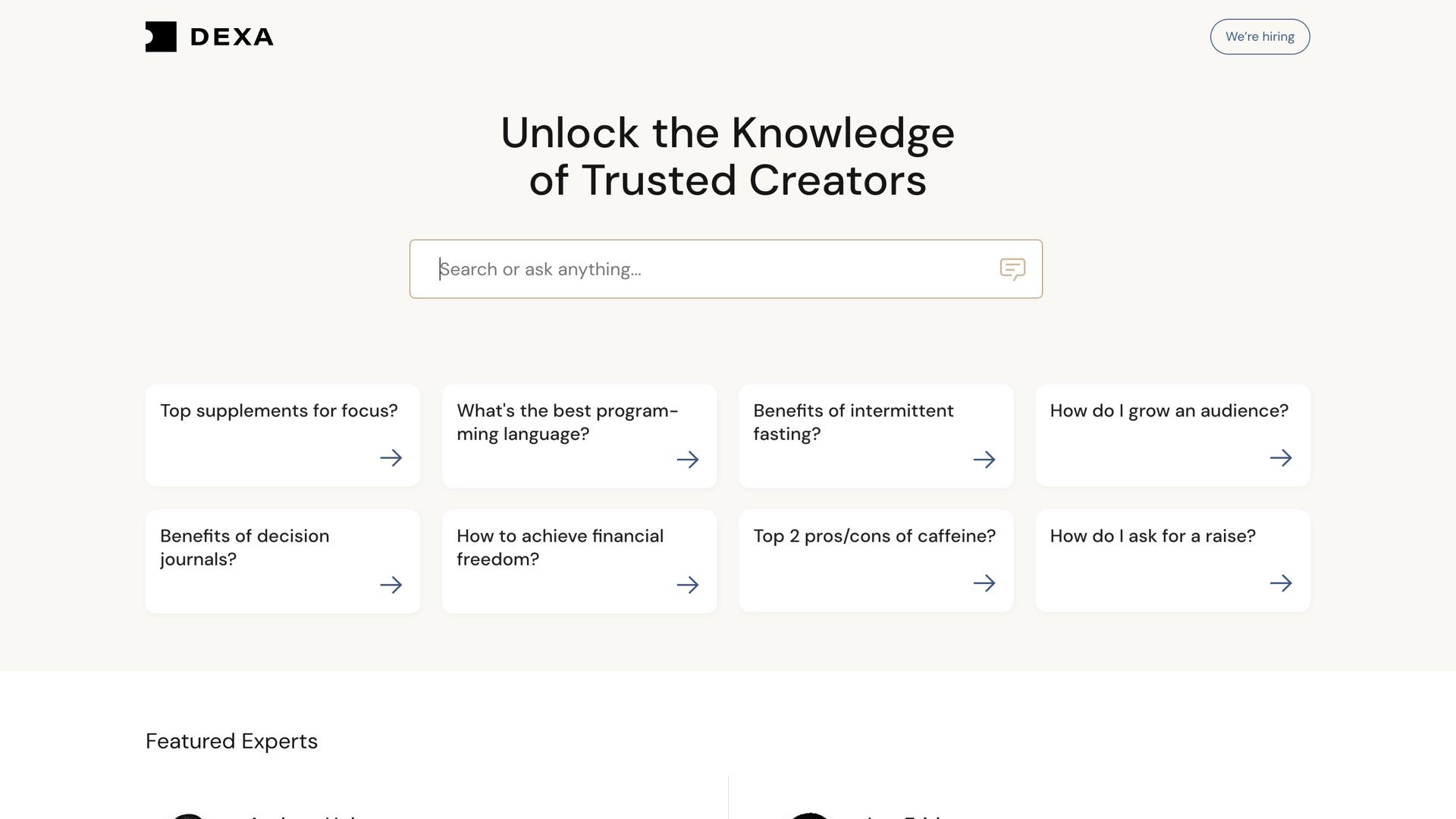Click arrow on financial freedom card
This screenshot has width=1456, height=819.
688,585
